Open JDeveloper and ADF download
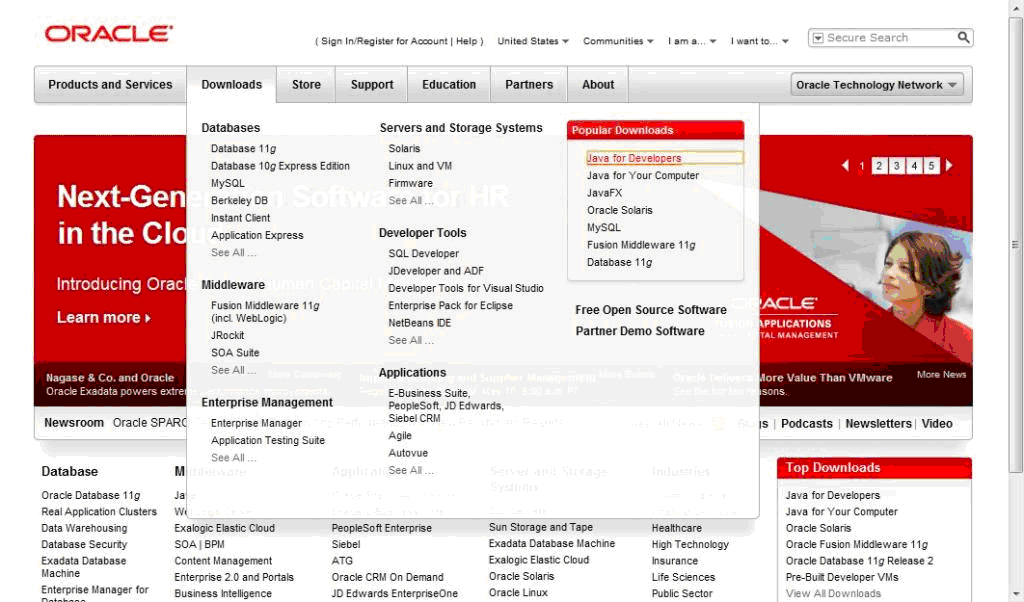Screen dimensions: 1024x602 436,271
